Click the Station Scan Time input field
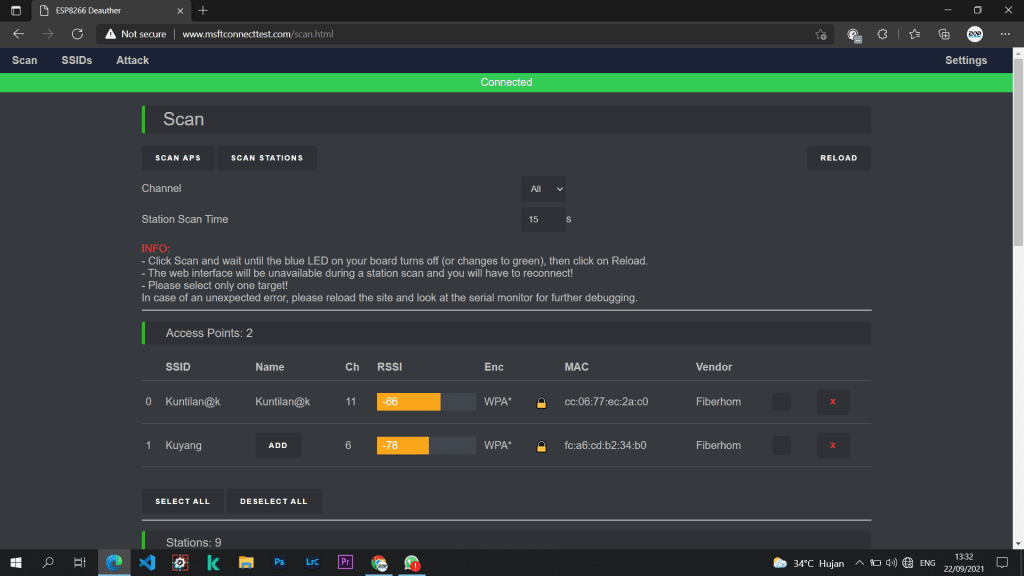Screen dimensions: 1024x576 click(x=540, y=219)
